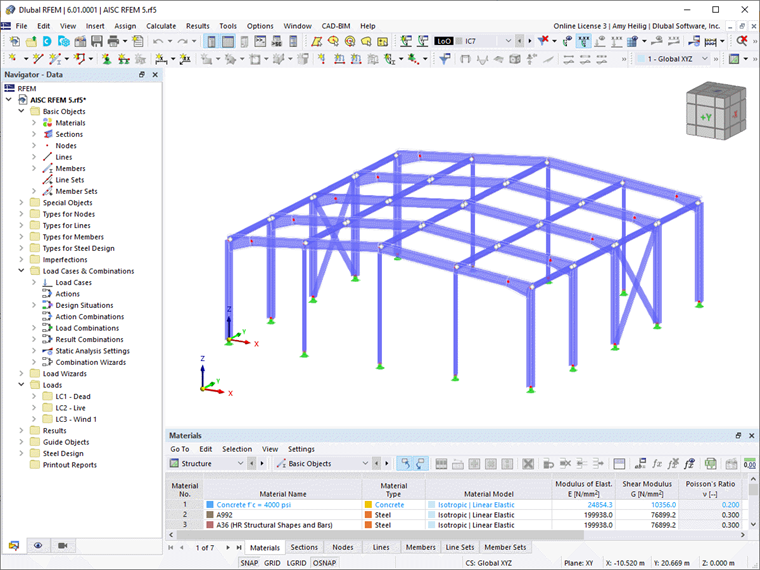Toggle the Tables panel display button
Screen dimensions: 760x570
coord(228,41)
